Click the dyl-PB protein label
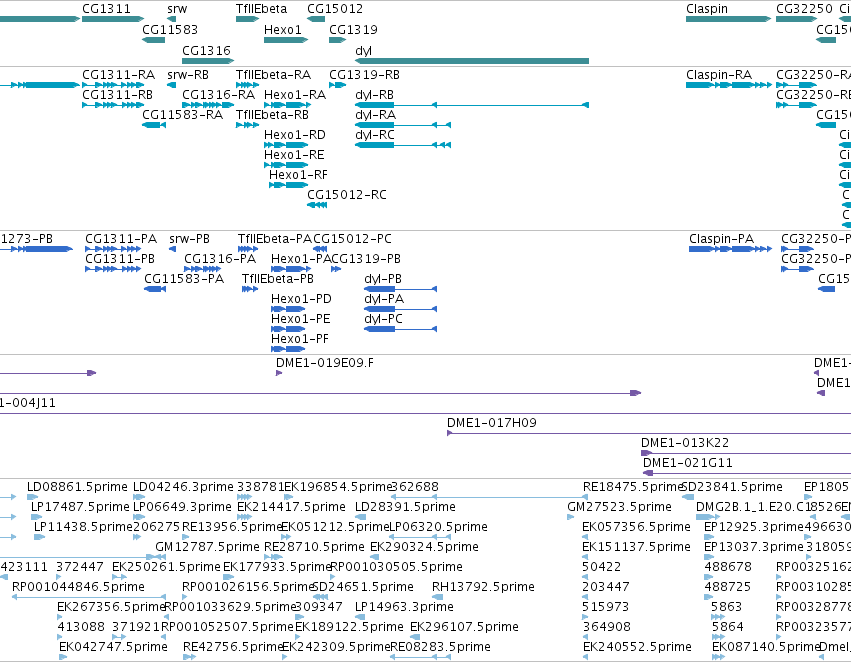851x662 pixels. (383, 278)
